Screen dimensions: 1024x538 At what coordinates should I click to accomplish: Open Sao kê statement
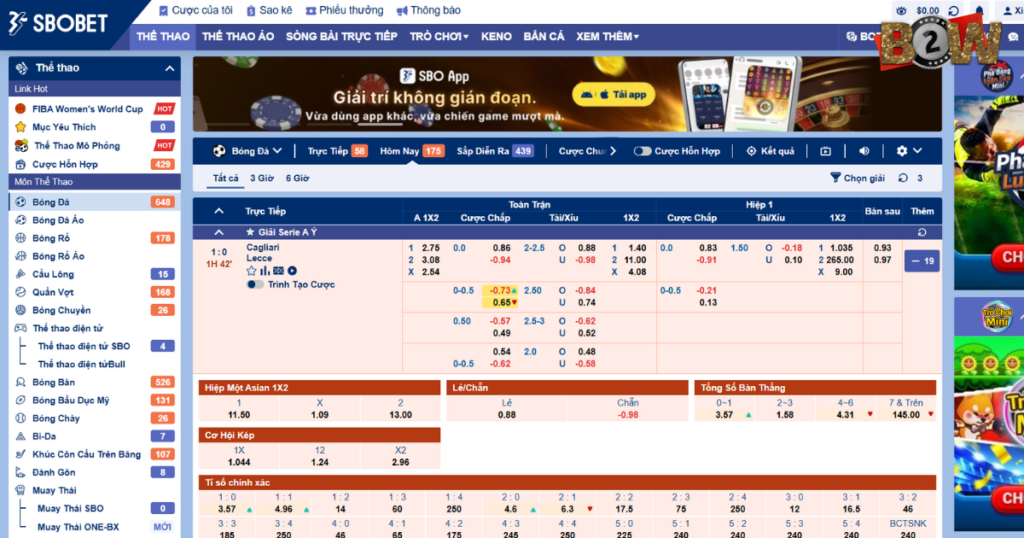coord(269,10)
